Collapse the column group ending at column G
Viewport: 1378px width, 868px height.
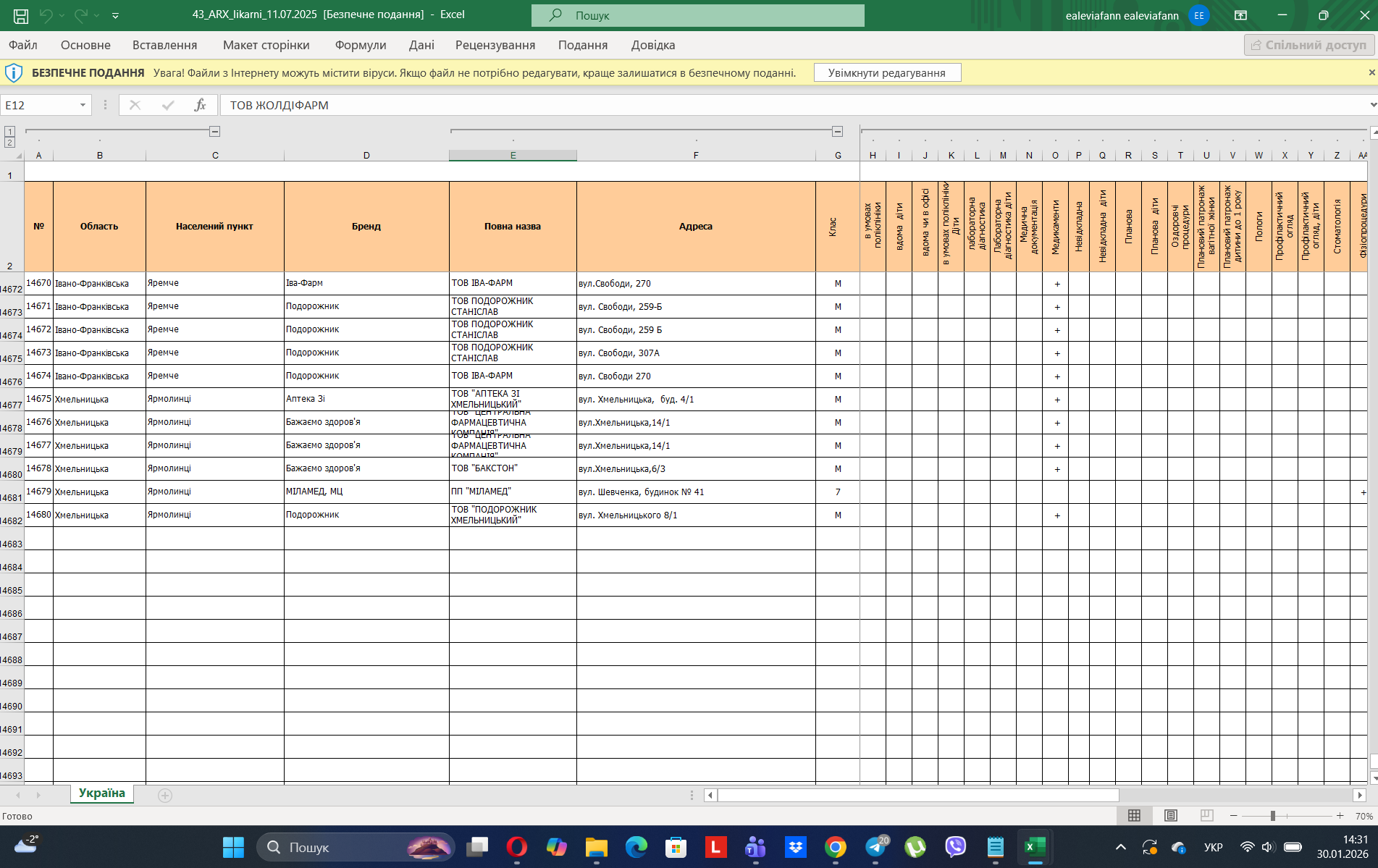coord(838,132)
